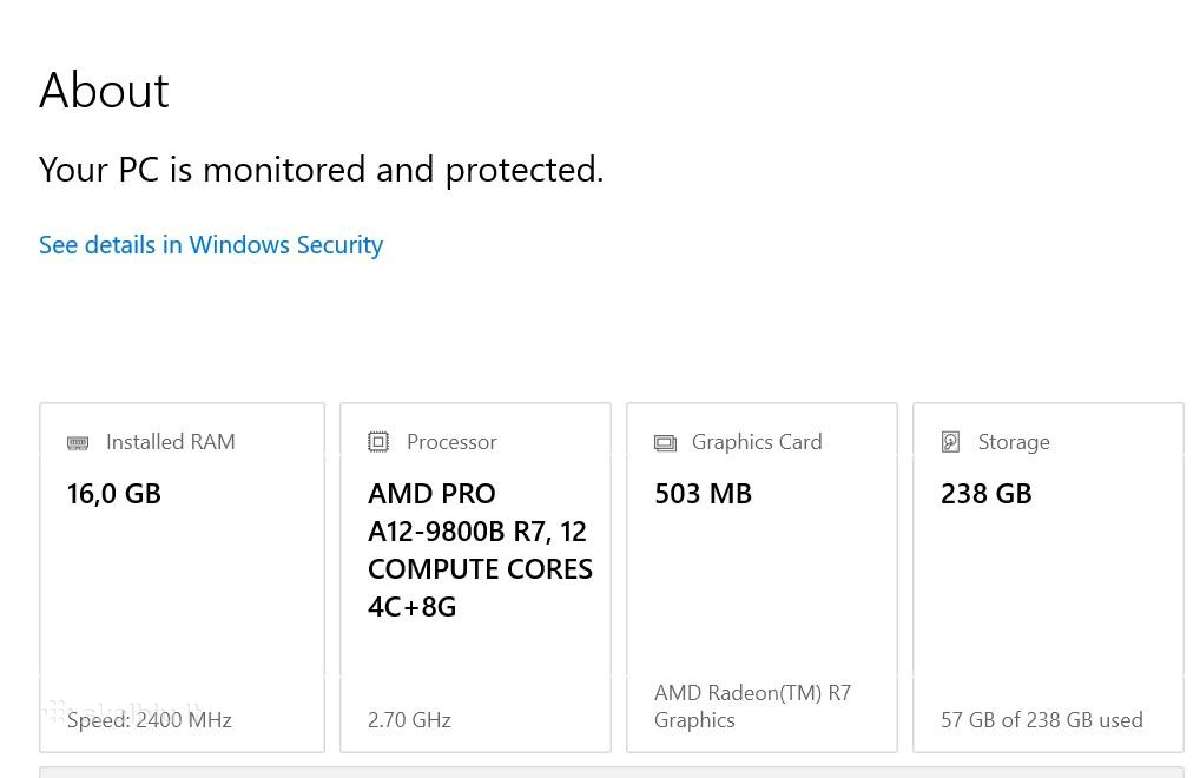
Task: Click the Installed RAM memory icon
Action: tap(77, 442)
